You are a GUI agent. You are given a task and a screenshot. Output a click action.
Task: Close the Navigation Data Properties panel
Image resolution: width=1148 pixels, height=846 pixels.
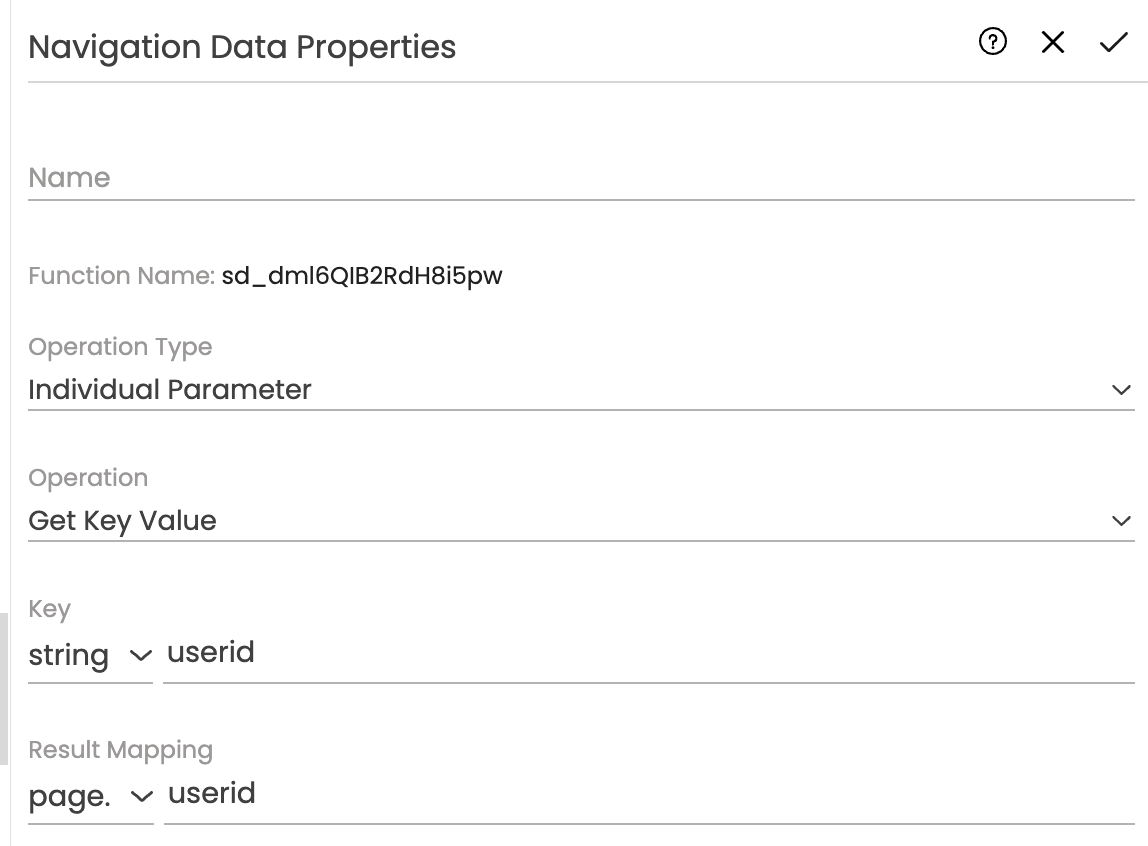point(1053,42)
